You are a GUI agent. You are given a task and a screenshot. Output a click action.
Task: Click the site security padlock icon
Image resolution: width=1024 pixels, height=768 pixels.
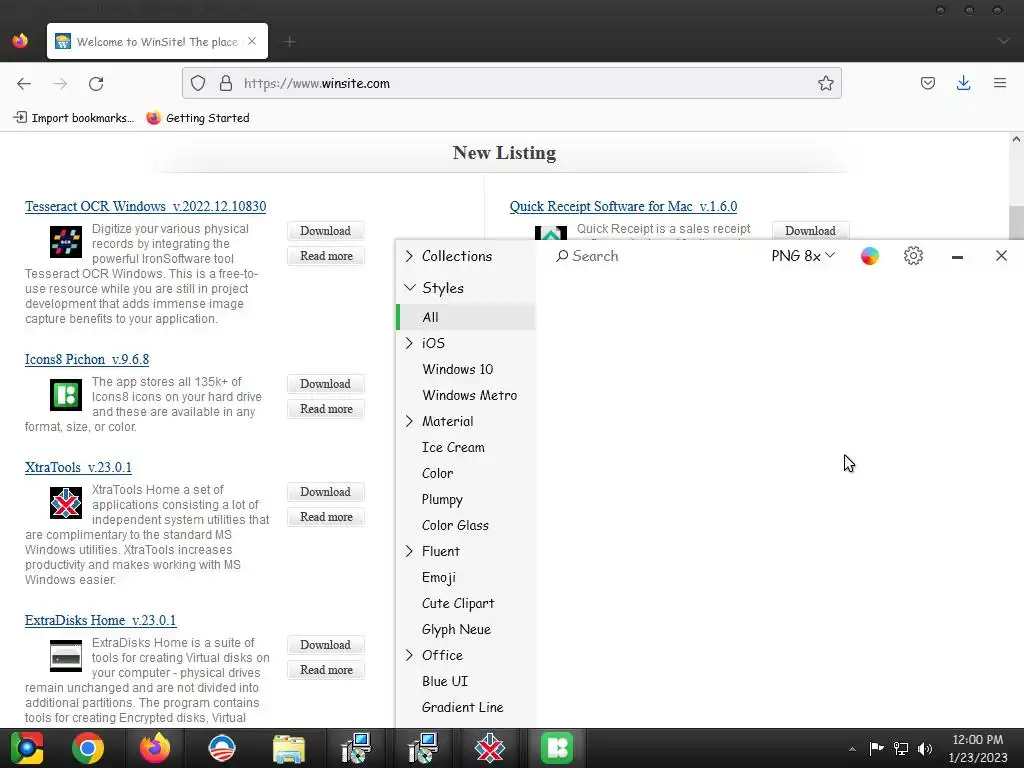226,84
